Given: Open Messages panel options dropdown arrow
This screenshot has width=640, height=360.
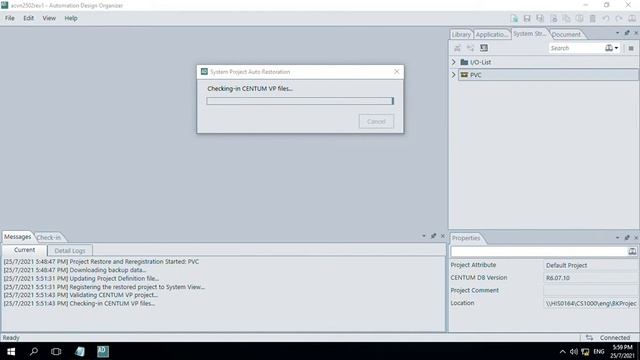Looking at the screenshot, I should pyautogui.click(x=424, y=236).
